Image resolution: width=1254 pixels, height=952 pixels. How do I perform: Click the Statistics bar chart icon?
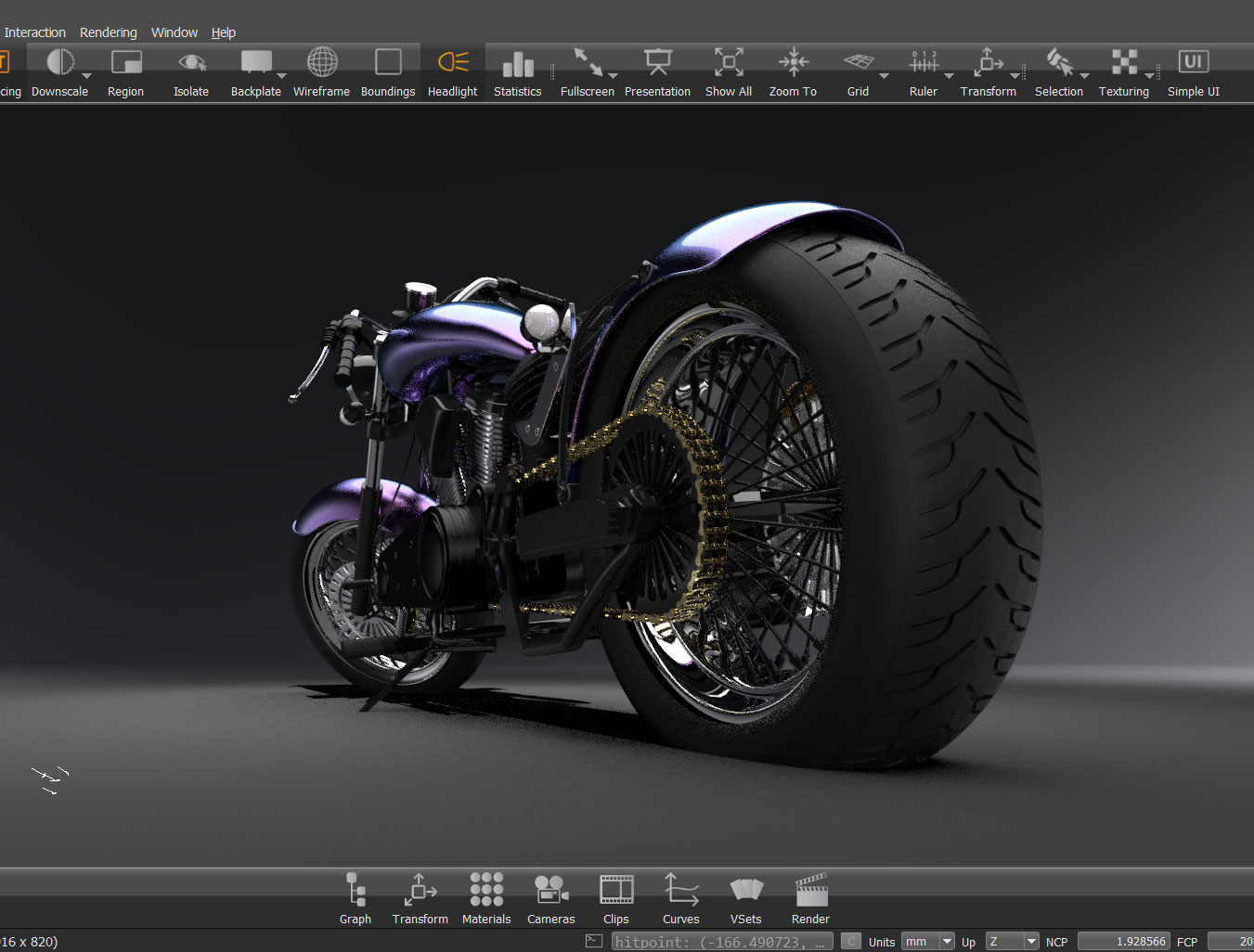pyautogui.click(x=517, y=64)
